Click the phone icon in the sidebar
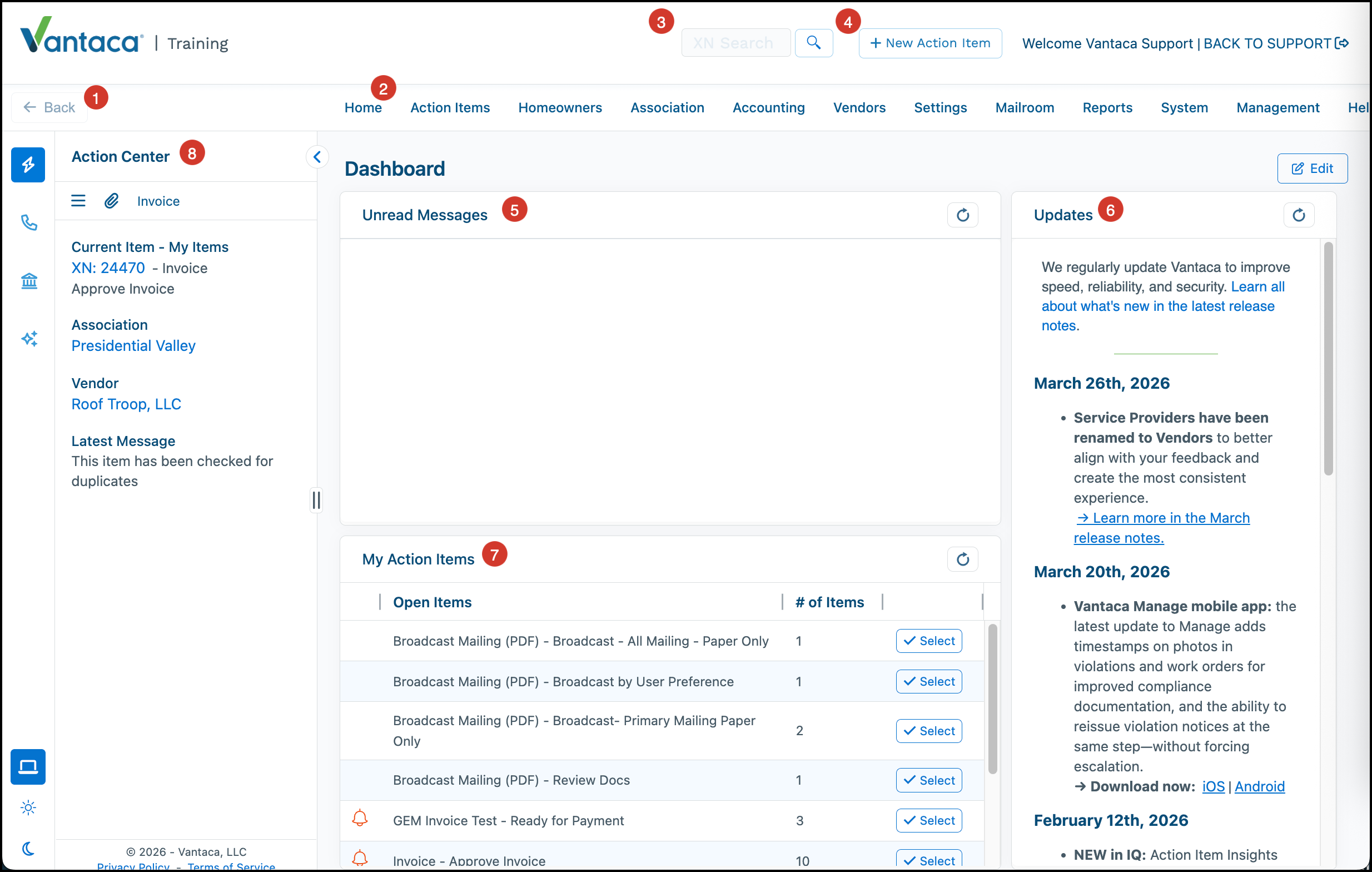The width and height of the screenshot is (1372, 872). [29, 222]
